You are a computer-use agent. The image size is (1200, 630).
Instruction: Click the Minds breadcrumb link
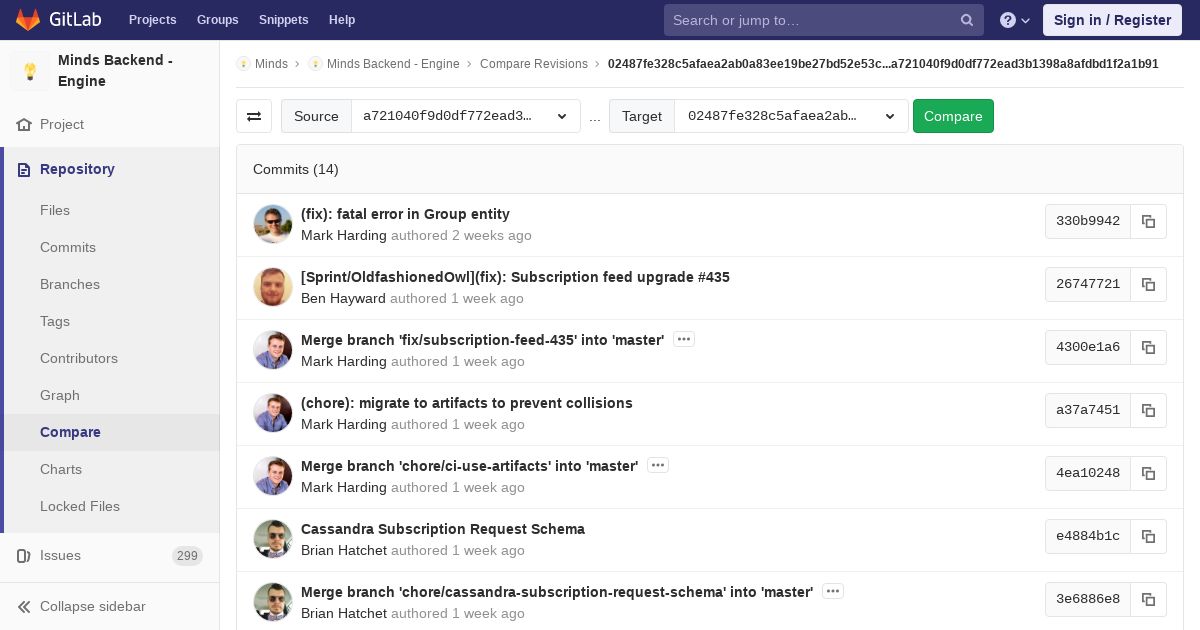[271, 64]
